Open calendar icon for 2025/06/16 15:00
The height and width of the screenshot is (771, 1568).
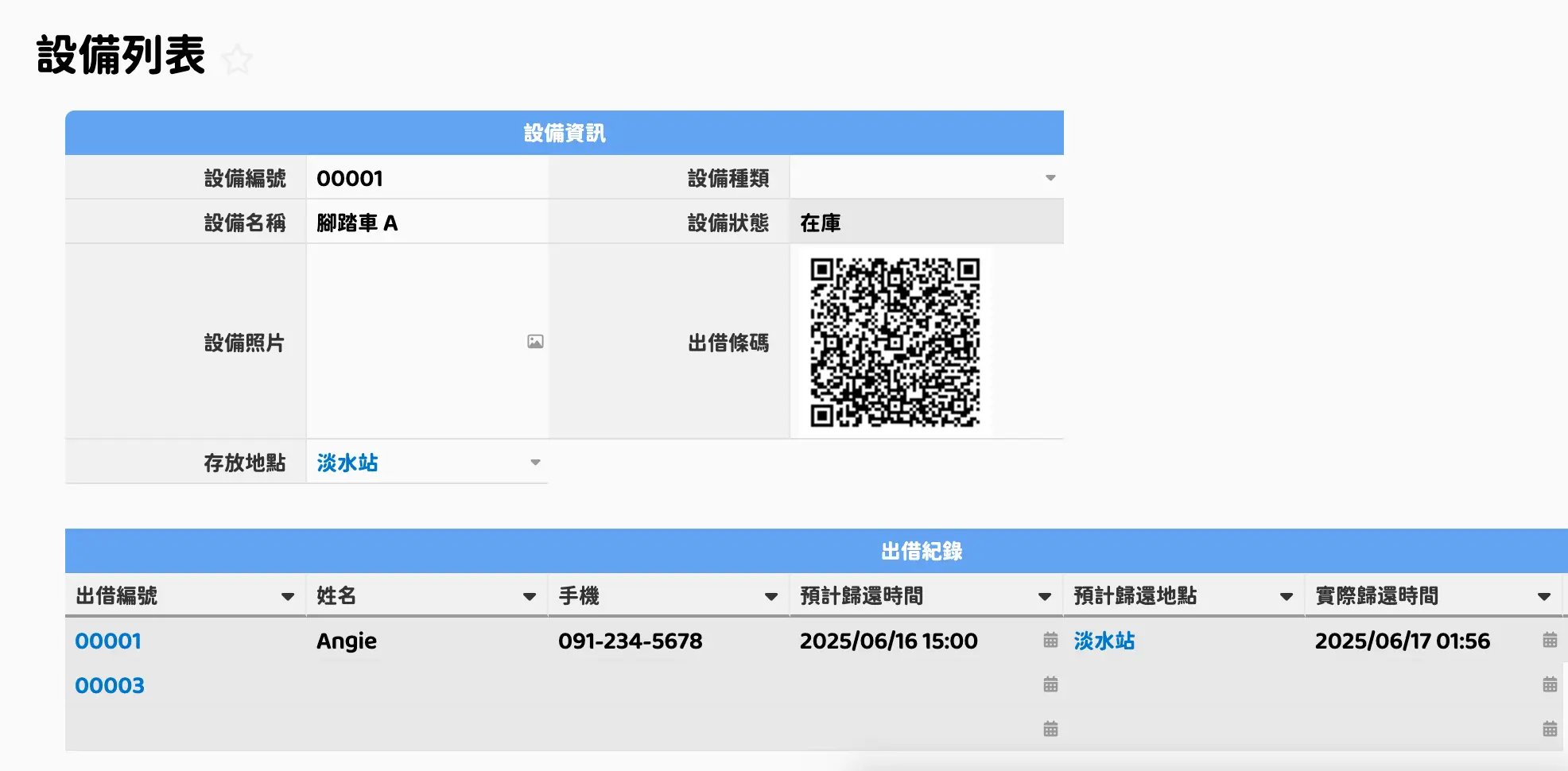pyautogui.click(x=1050, y=640)
